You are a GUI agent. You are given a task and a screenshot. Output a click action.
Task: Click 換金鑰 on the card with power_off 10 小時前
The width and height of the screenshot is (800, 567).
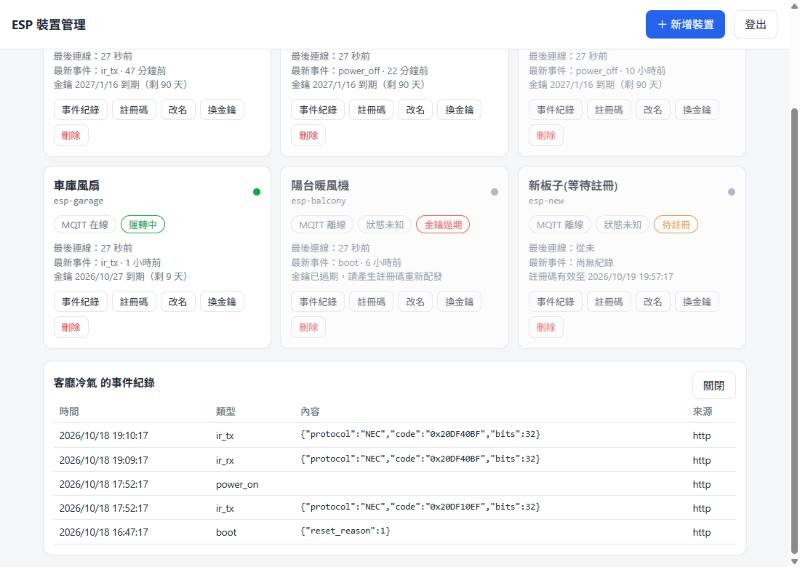[697, 110]
